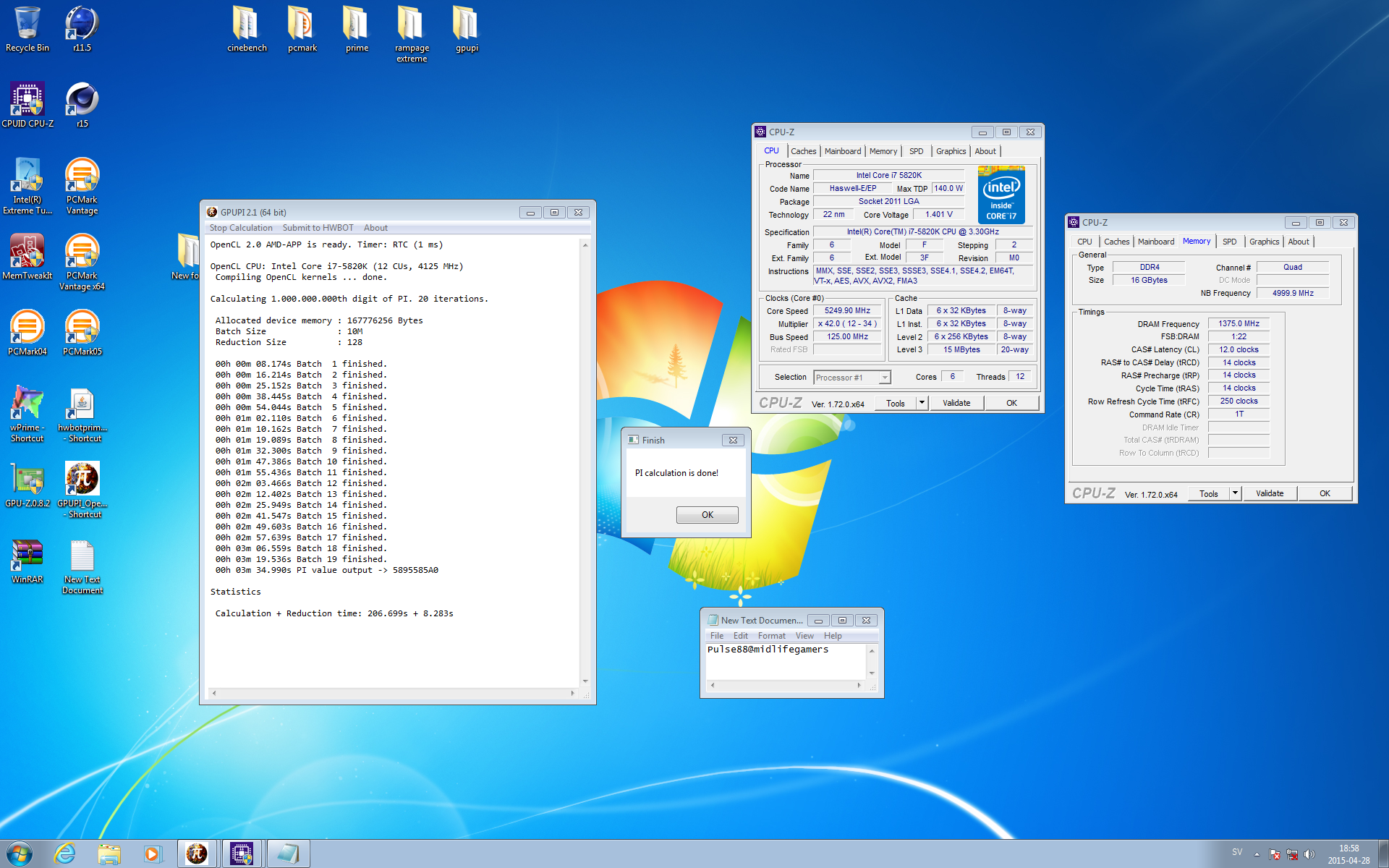Open PCMark05 desktop shortcut
The image size is (1389, 868).
(82, 333)
